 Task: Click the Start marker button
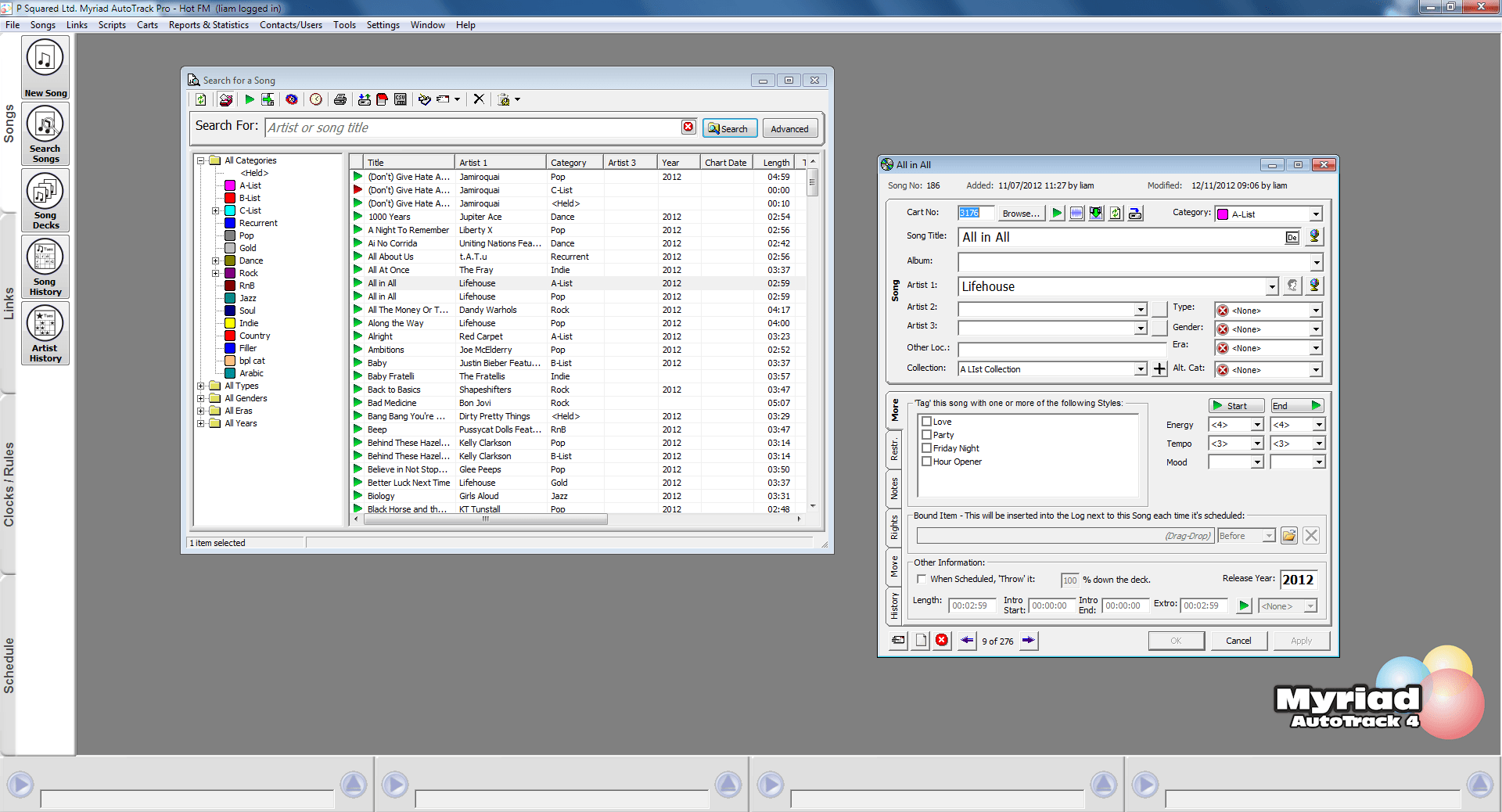[x=1236, y=405]
